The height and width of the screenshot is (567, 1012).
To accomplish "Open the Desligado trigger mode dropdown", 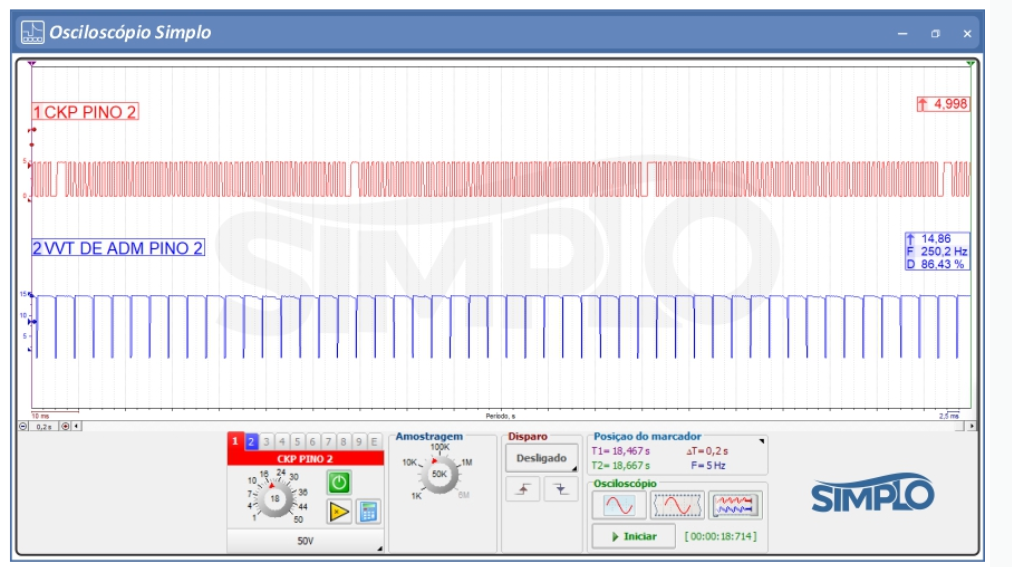I will [541, 458].
